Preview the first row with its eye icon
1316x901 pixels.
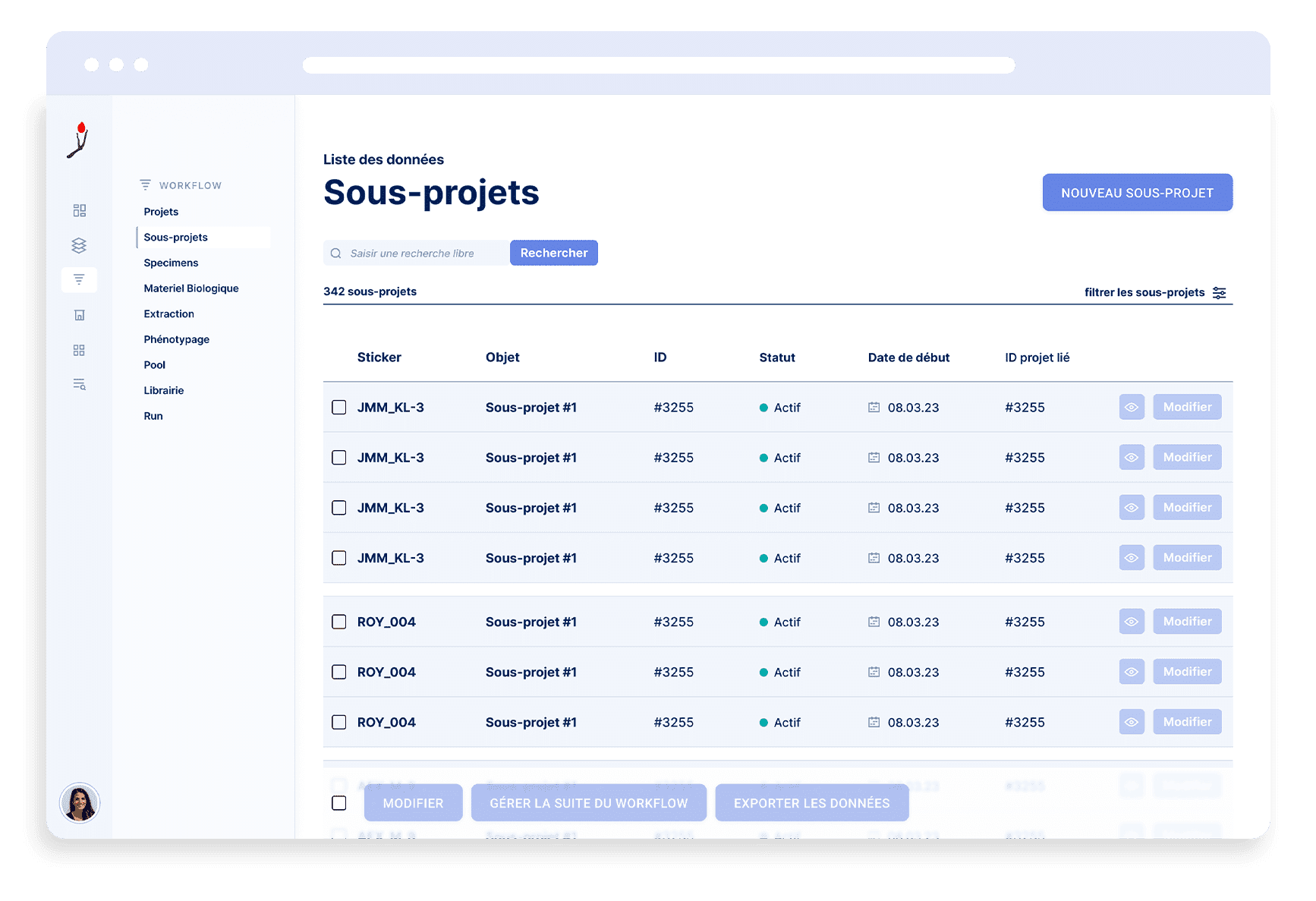[x=1131, y=407]
